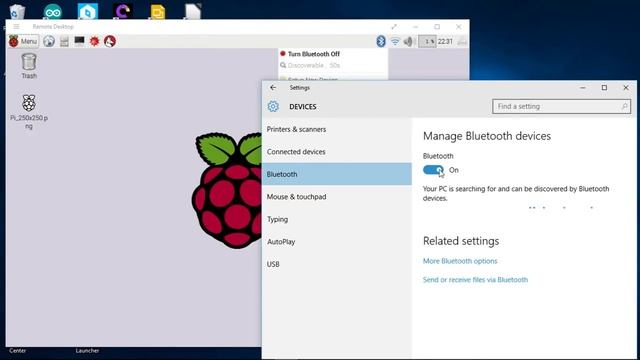Open the Raspberry Pi Menu button
The image size is (640, 360).
coord(24,41)
